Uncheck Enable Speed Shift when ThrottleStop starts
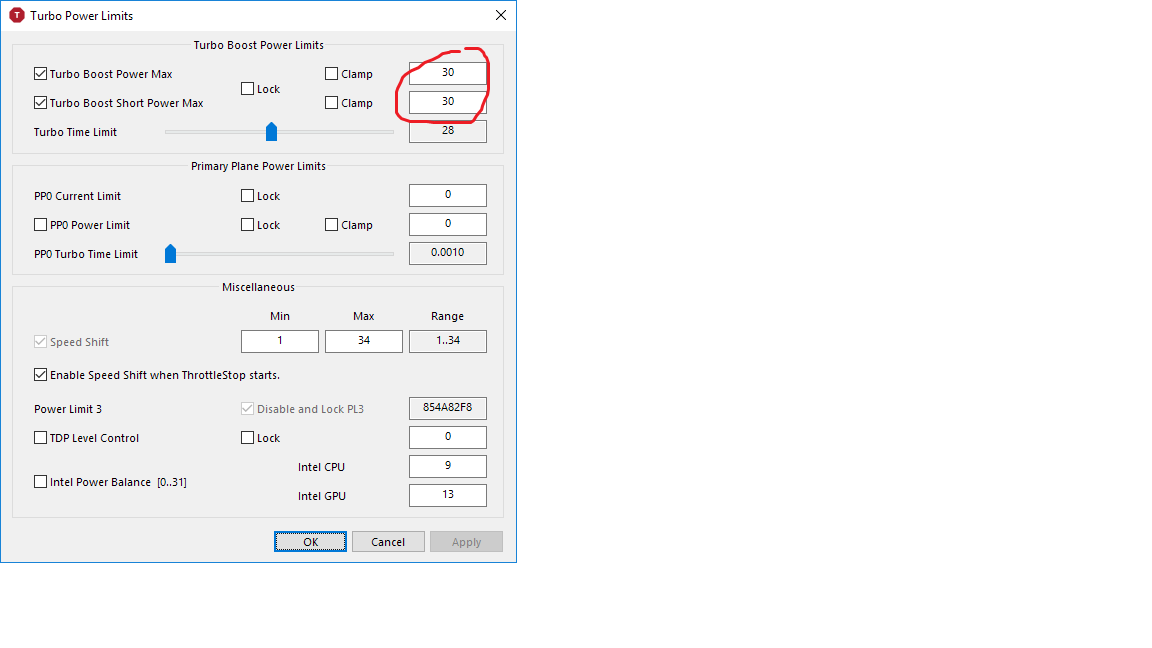 pos(40,375)
